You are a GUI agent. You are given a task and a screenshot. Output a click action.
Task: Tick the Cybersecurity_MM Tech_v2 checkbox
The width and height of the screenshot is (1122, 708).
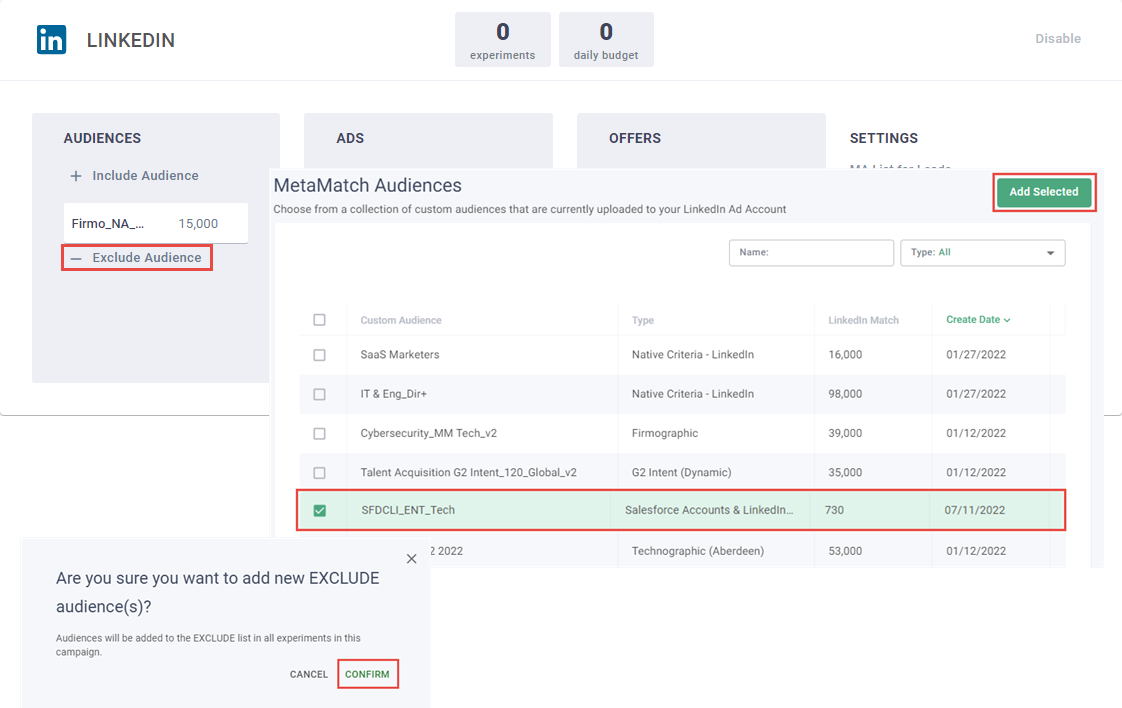(320, 433)
